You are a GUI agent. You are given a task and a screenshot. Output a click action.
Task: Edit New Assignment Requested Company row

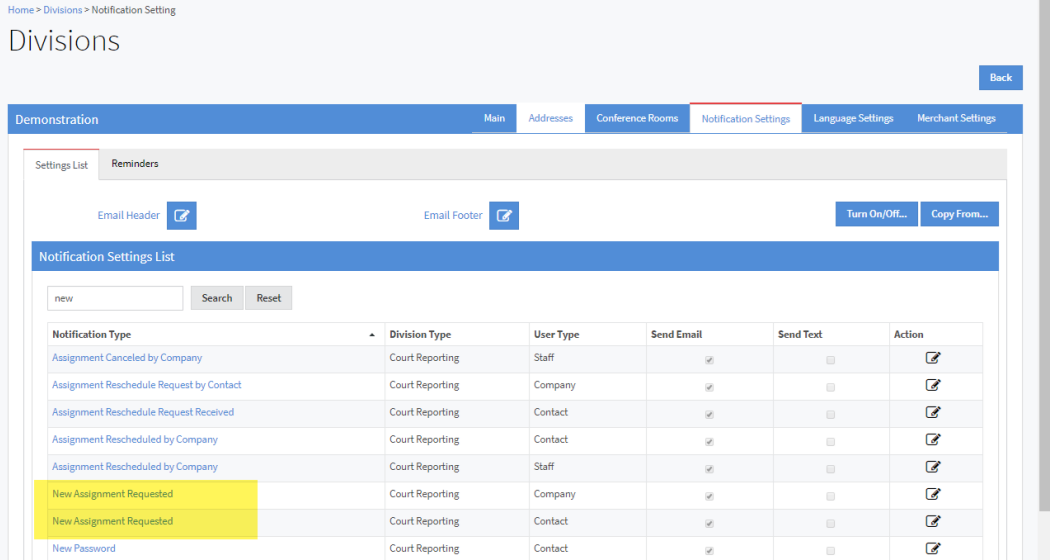[x=932, y=494]
